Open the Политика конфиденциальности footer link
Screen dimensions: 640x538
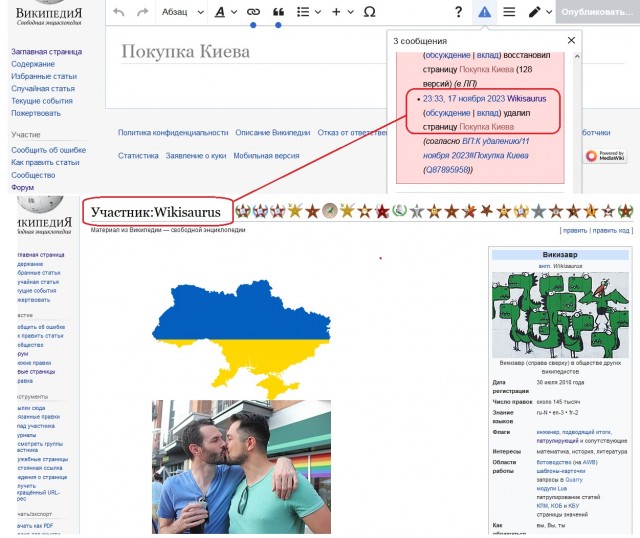(x=173, y=133)
